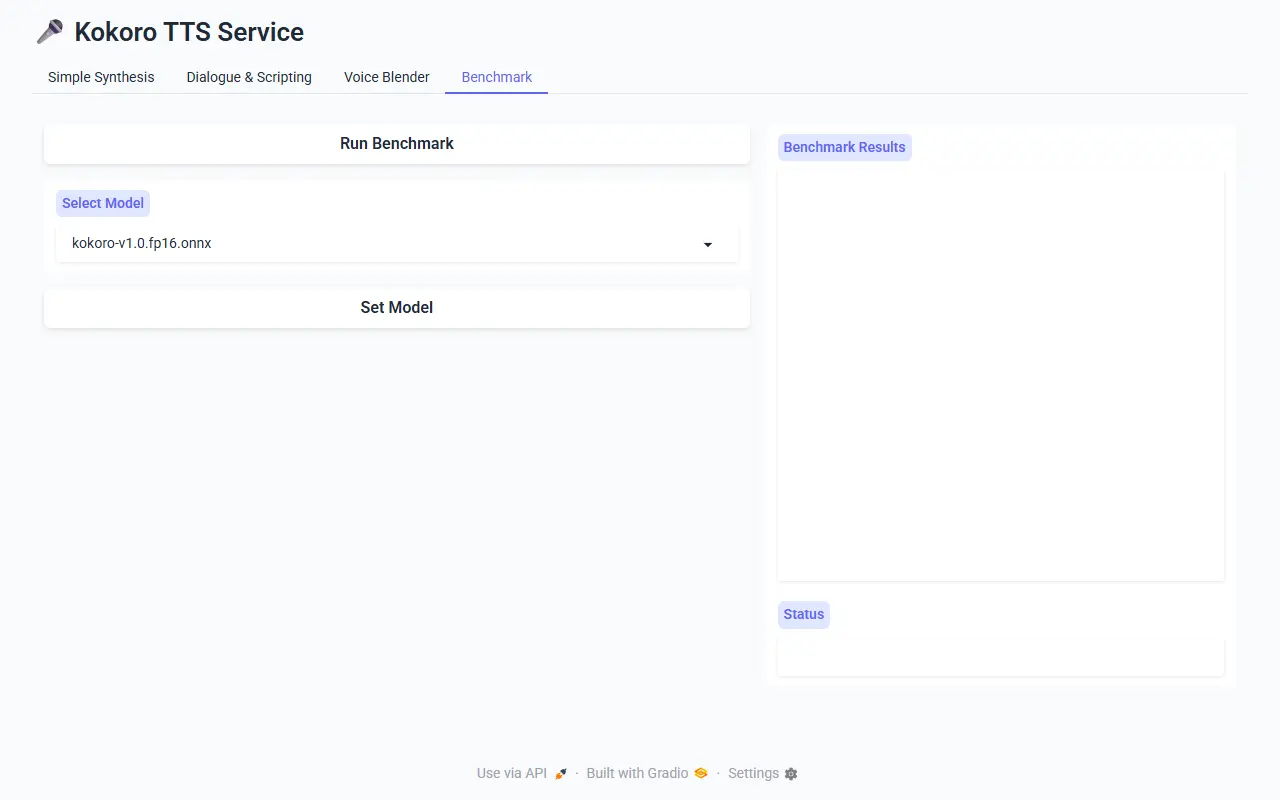This screenshot has height=800, width=1280.
Task: Click the Status label
Action: (804, 614)
